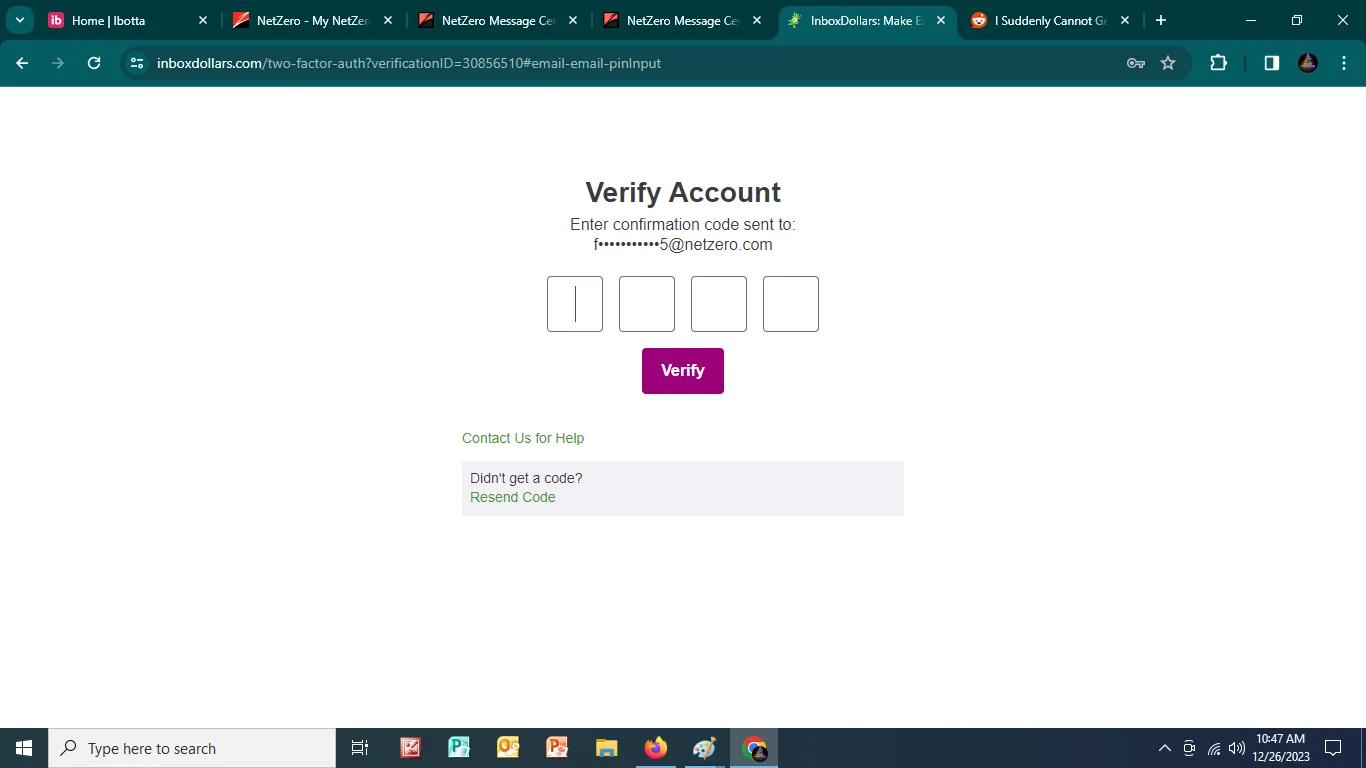
Task: Open File Explorer from the taskbar
Action: (x=606, y=748)
